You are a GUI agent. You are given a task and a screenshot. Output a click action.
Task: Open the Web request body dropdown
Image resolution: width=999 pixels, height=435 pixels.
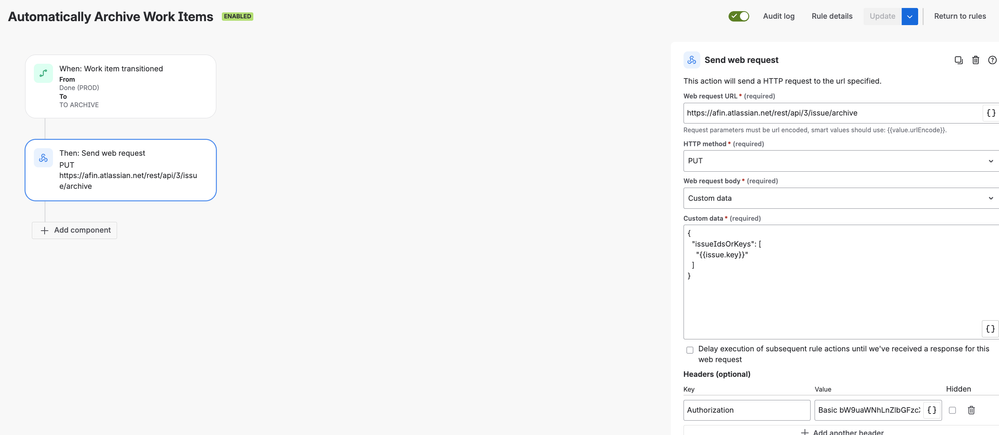pyautogui.click(x=841, y=198)
